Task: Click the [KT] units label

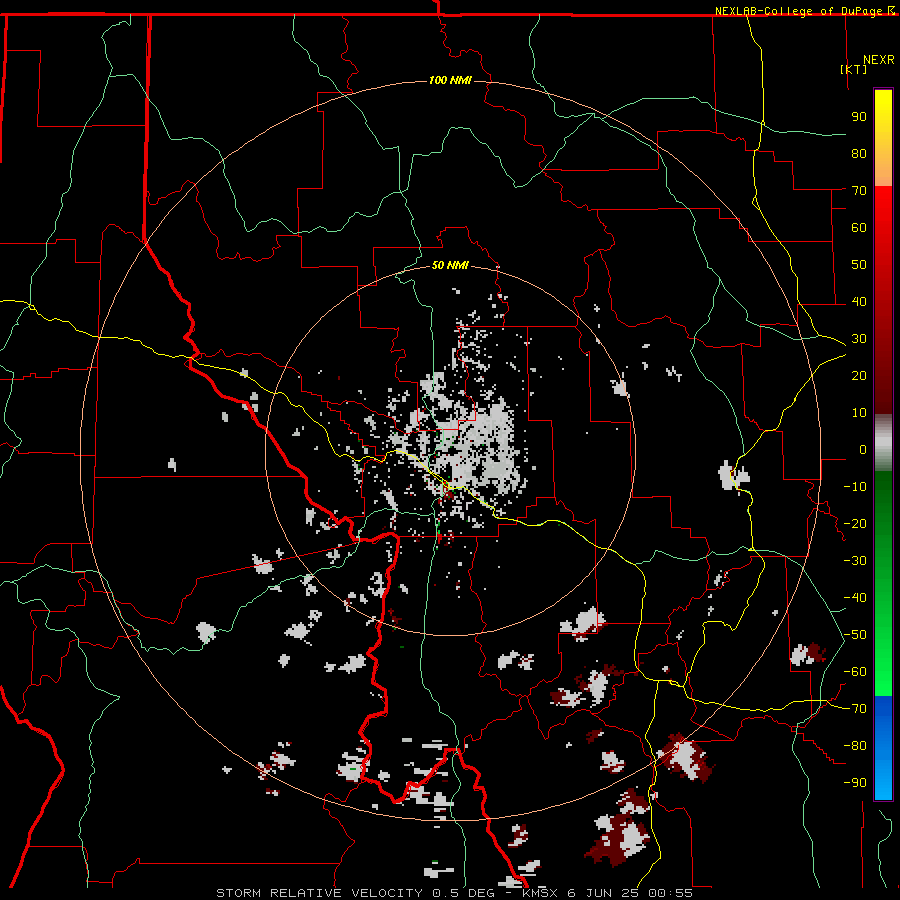Action: 854,69
